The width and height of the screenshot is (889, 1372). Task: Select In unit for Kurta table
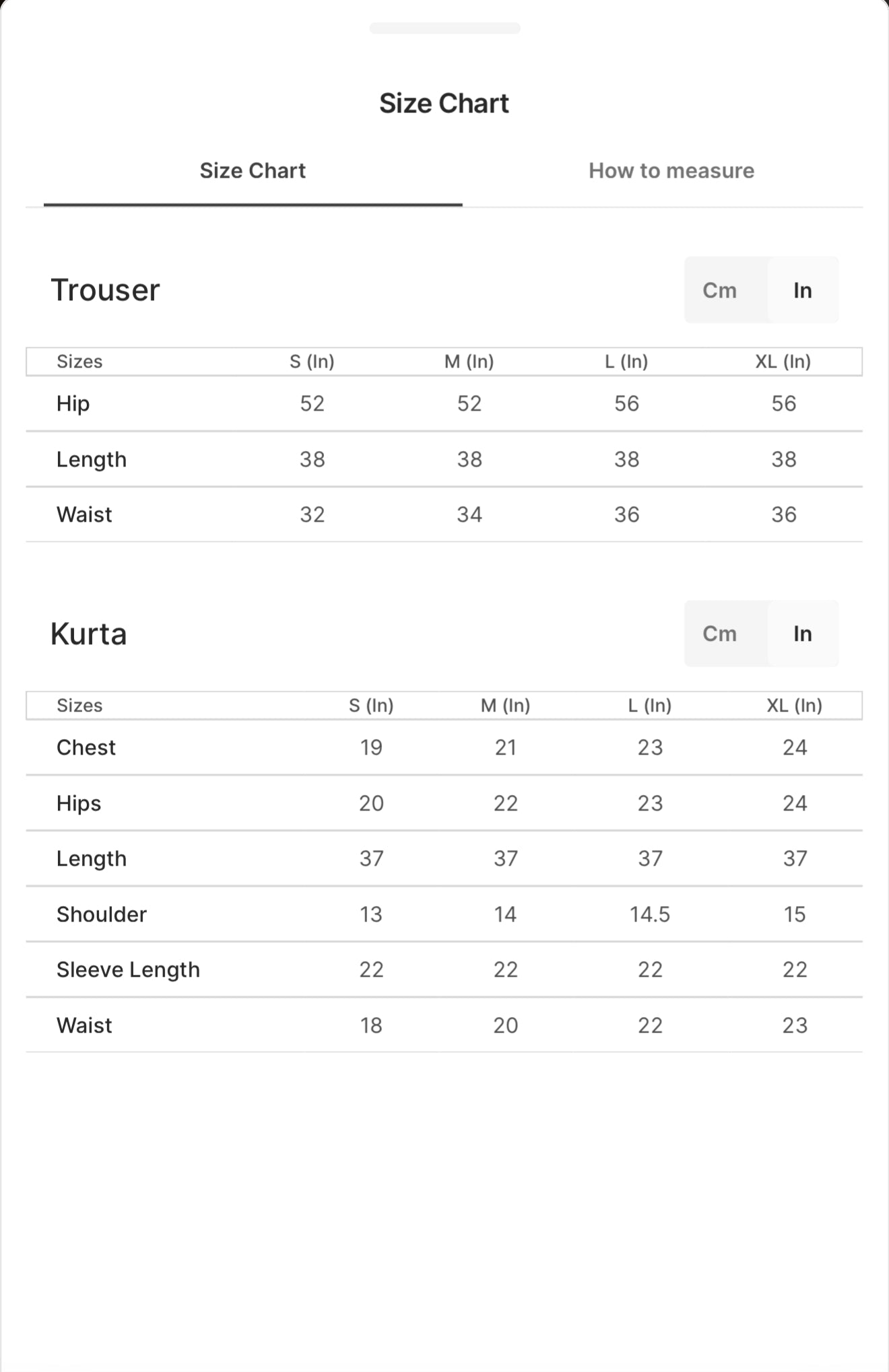[x=802, y=633]
